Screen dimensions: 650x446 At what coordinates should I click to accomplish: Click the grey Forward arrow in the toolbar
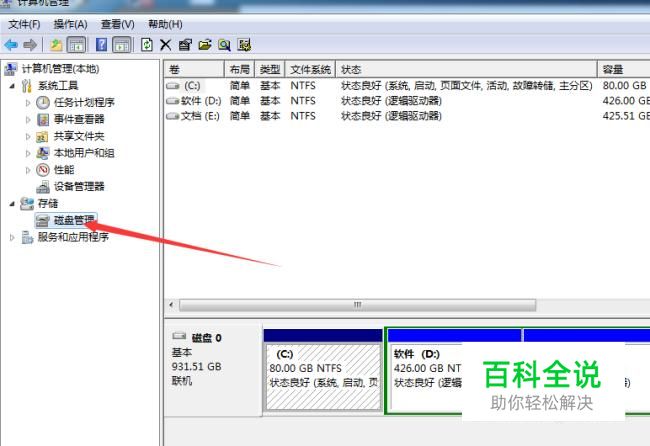click(30, 45)
